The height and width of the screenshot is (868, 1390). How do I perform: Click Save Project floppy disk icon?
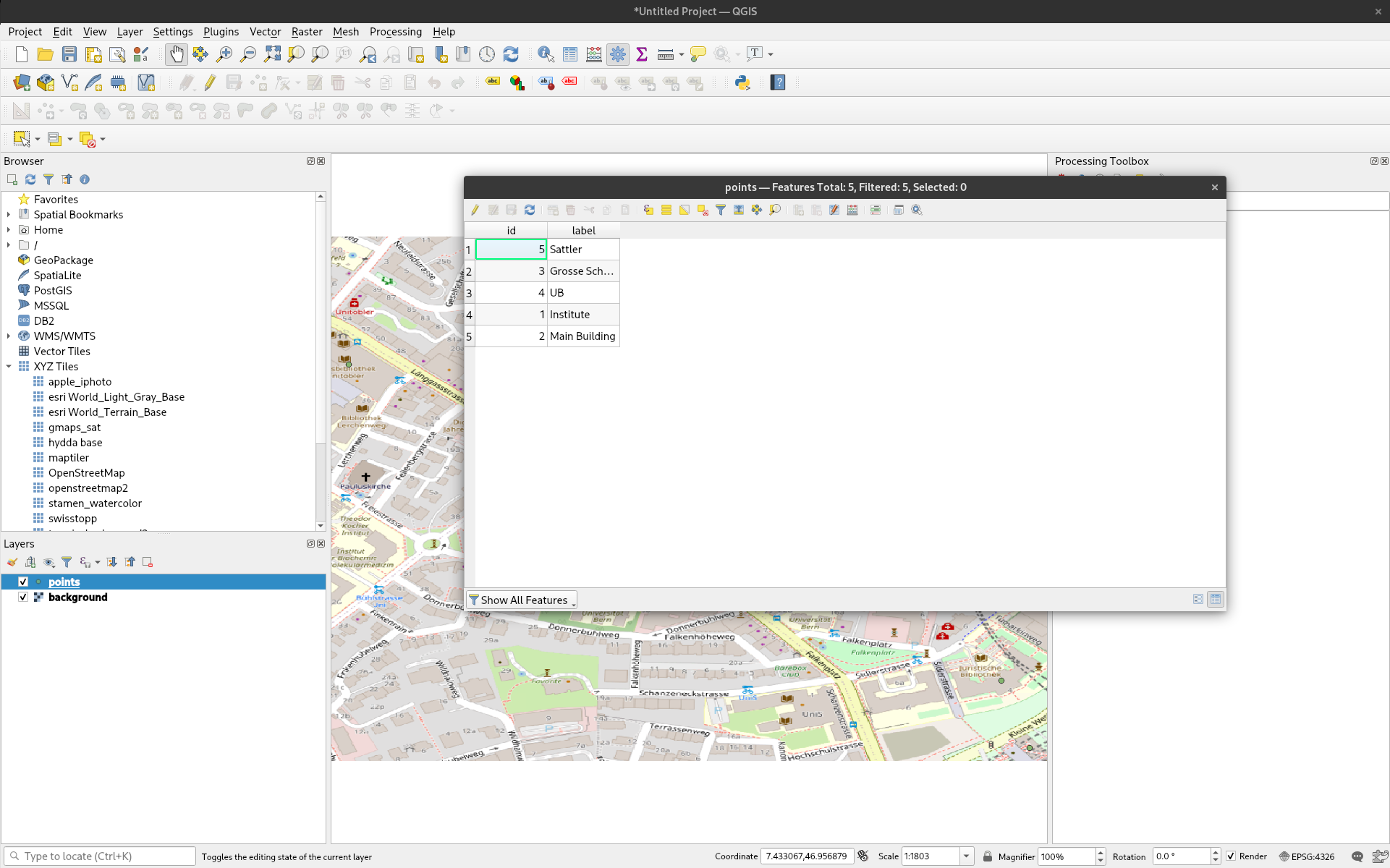[x=69, y=54]
